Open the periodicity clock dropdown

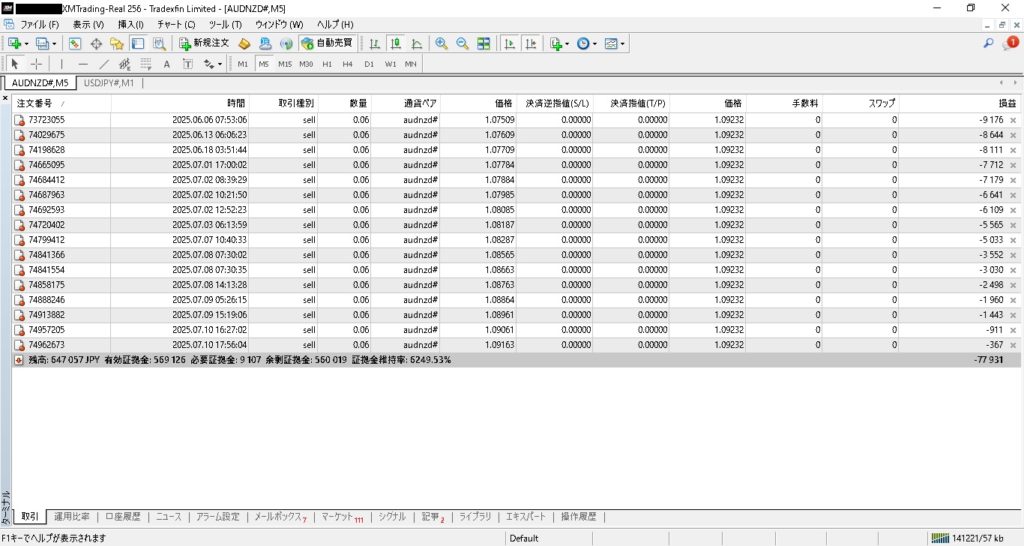pos(595,43)
